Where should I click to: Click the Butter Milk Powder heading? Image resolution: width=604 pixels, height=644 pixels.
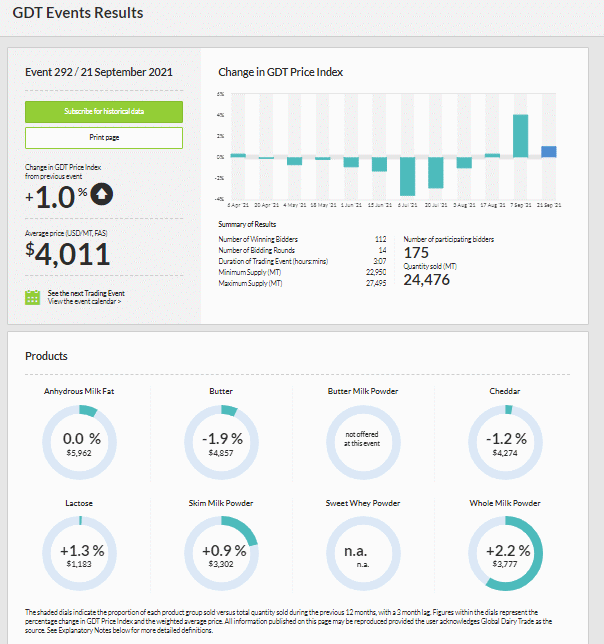pyautogui.click(x=363, y=391)
